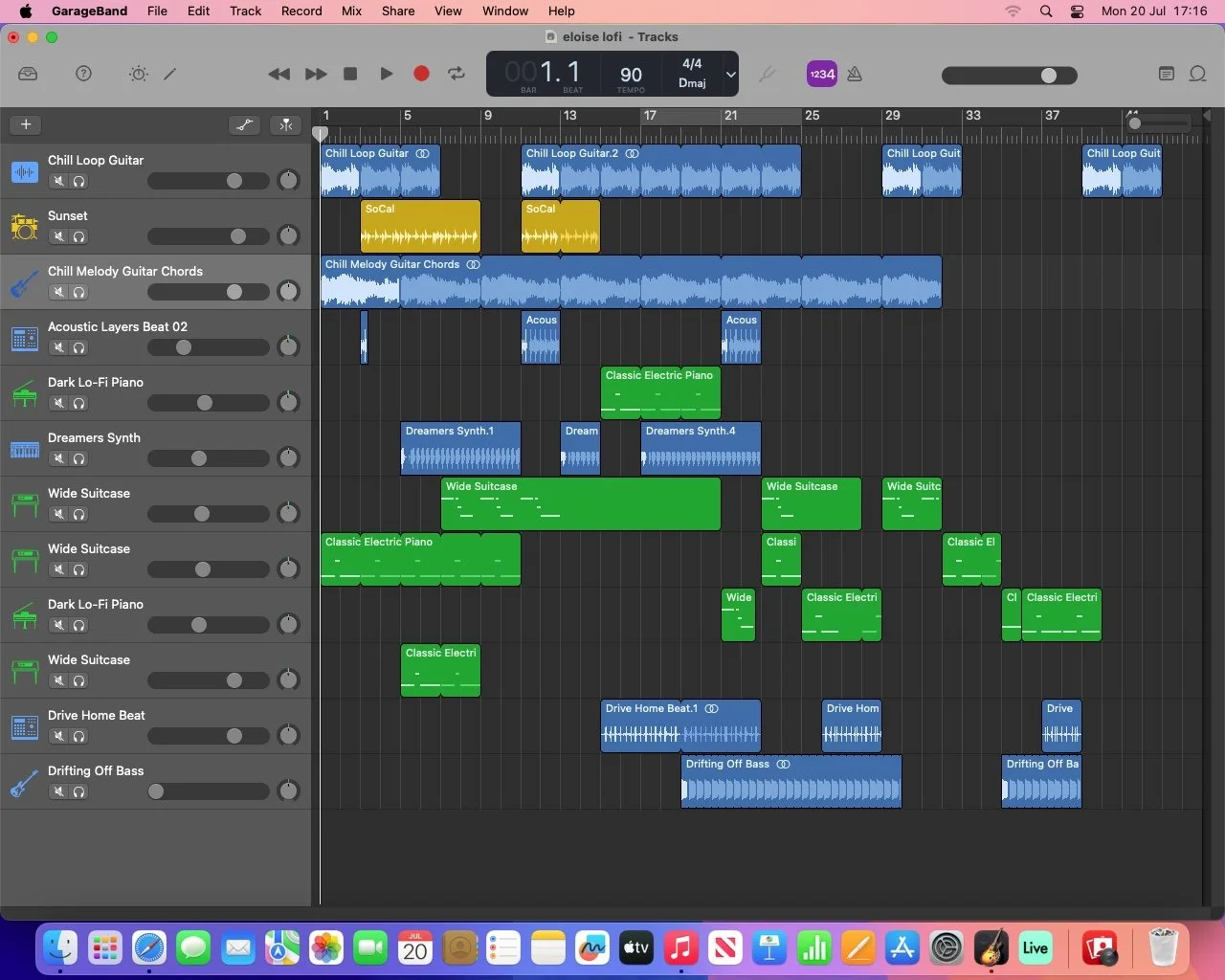The height and width of the screenshot is (980, 1225).
Task: Open the Mix menu
Action: [x=352, y=11]
